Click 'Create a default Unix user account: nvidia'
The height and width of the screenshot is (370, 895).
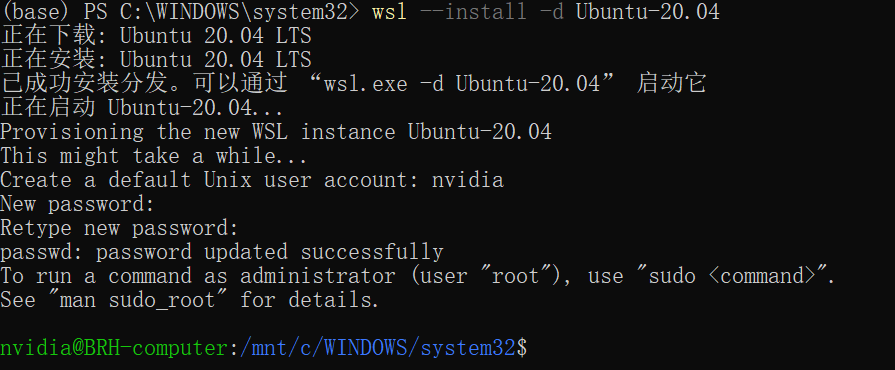point(252,180)
